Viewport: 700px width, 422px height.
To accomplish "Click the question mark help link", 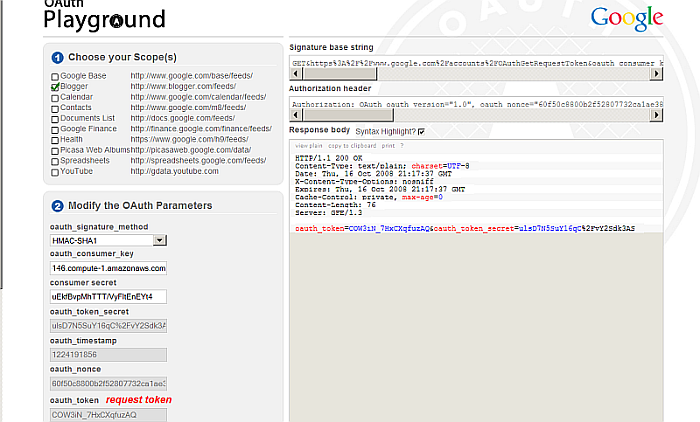I will 402,146.
